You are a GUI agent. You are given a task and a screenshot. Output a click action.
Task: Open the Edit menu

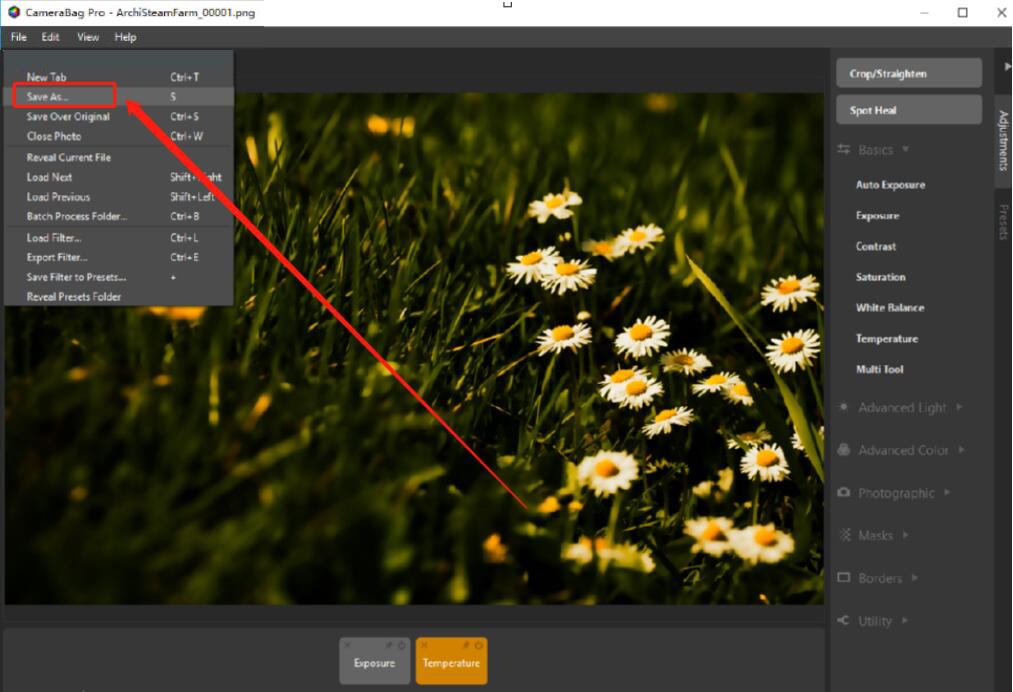point(50,37)
